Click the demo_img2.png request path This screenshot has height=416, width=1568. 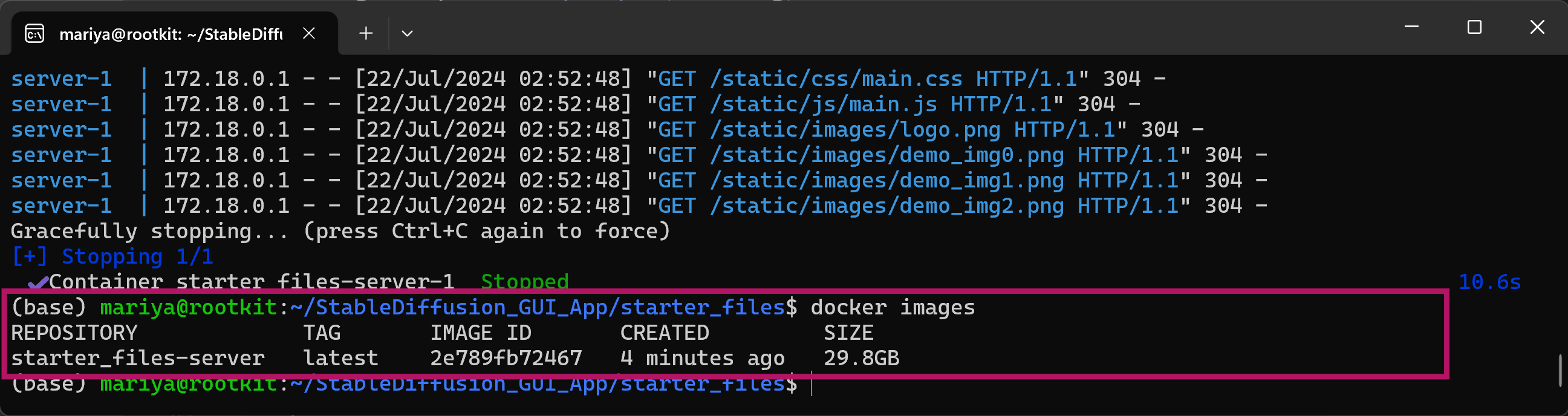coord(886,206)
